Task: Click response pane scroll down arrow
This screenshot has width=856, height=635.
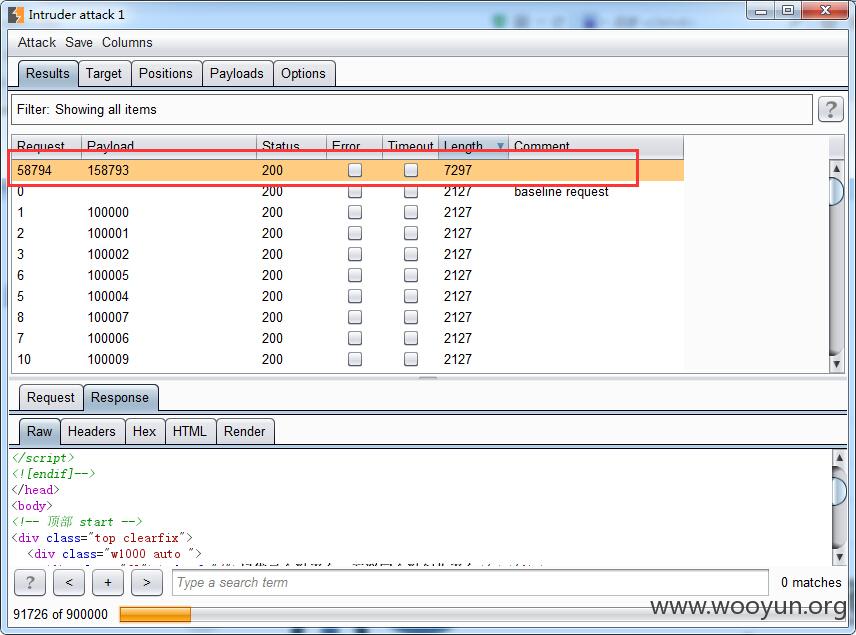Action: [x=840, y=557]
